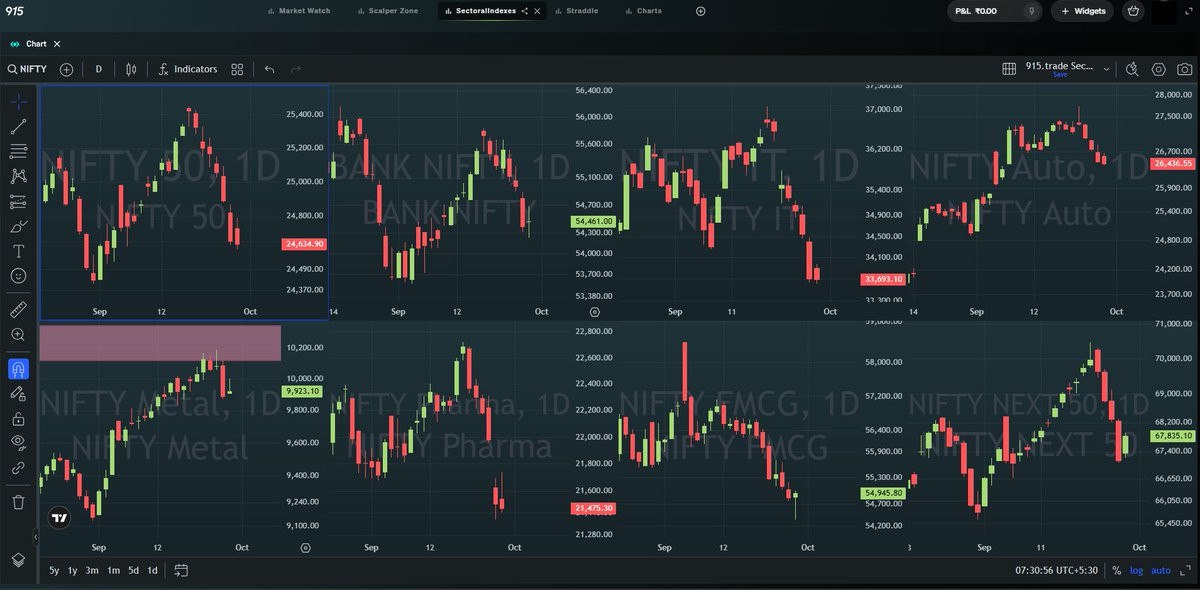Image resolution: width=1200 pixels, height=590 pixels.
Task: Open the indicator templates grid icon
Action: click(237, 69)
